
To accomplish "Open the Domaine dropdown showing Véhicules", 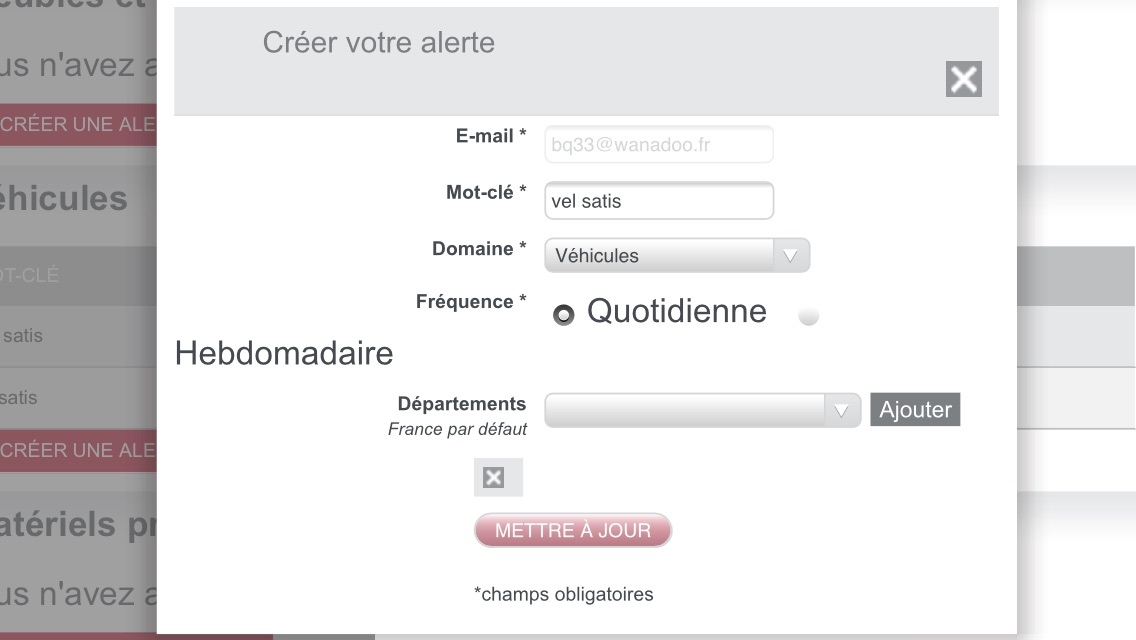I will point(660,256).
